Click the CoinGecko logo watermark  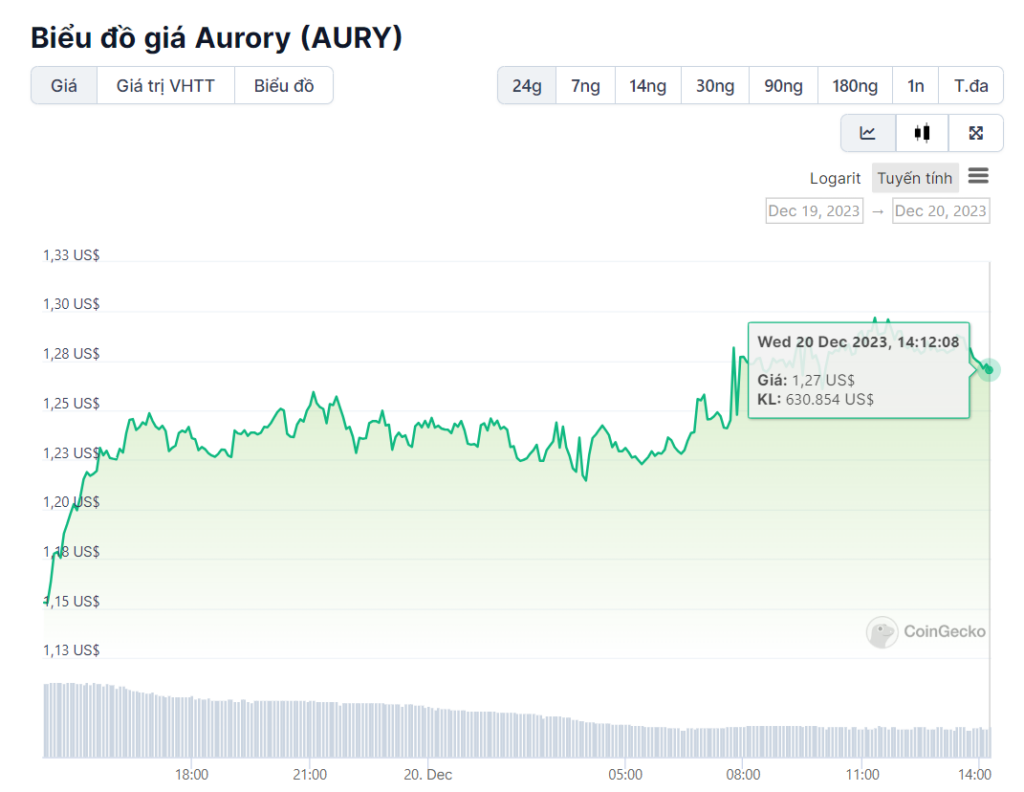[926, 631]
